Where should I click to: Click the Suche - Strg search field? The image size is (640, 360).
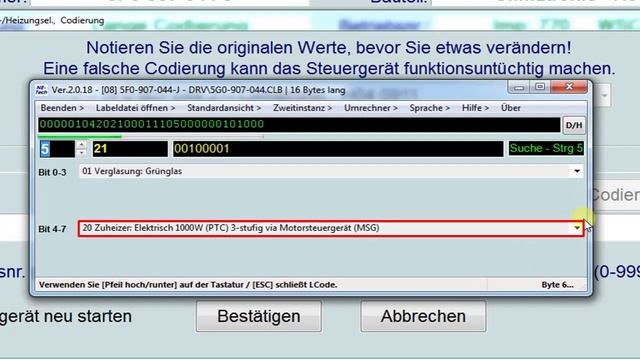tap(546, 149)
